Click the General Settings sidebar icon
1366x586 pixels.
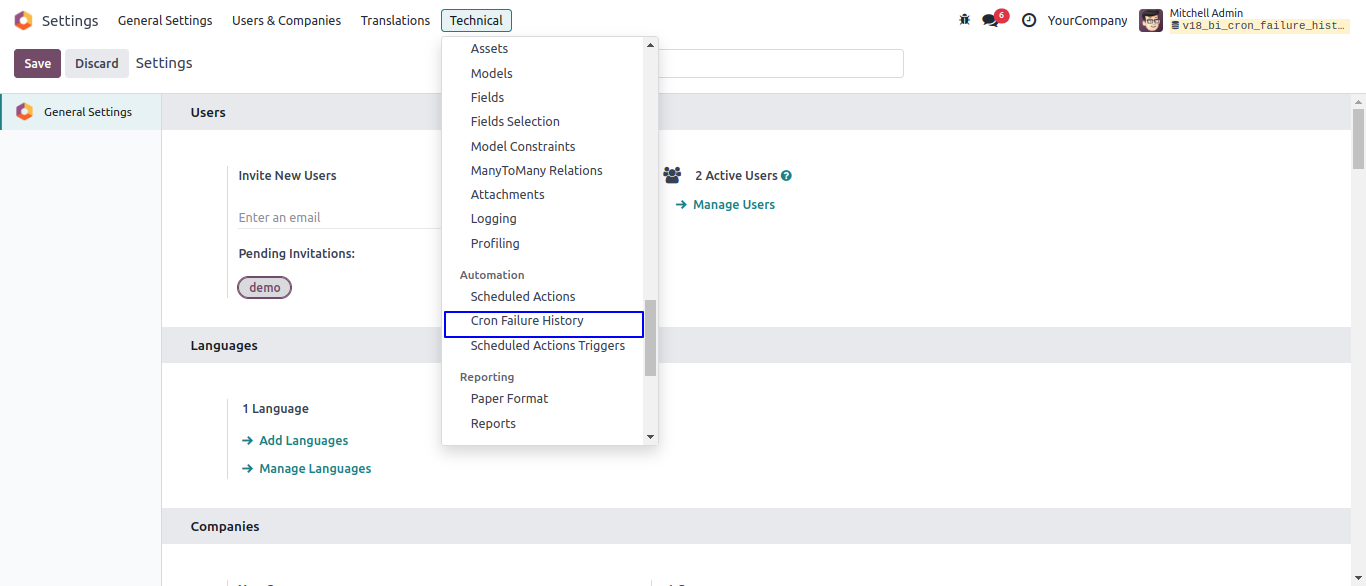click(x=25, y=112)
